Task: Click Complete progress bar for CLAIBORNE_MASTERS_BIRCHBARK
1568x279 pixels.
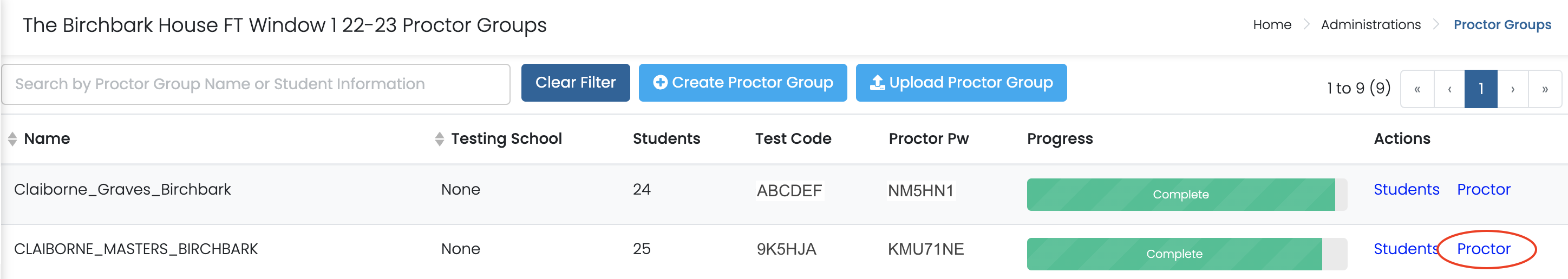Action: coord(1174,254)
